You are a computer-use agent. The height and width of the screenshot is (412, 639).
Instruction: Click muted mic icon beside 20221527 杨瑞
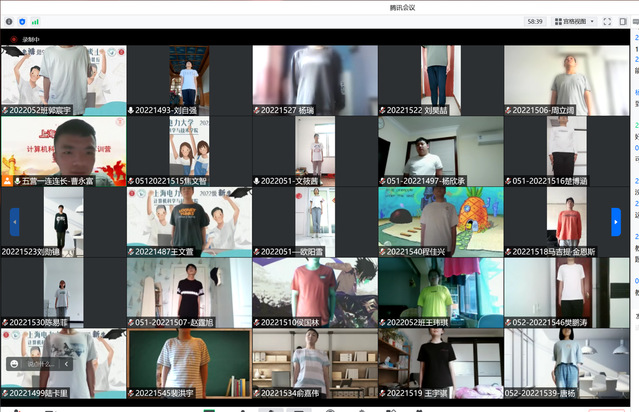258,110
